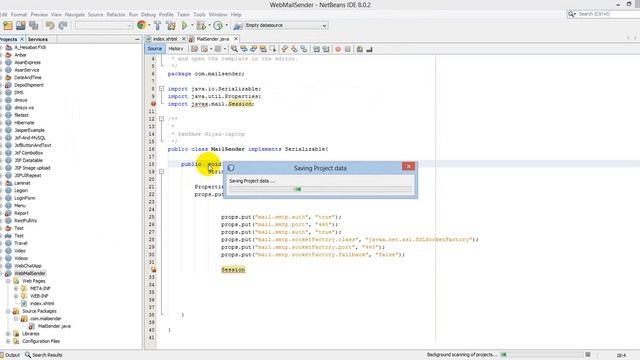Screen dimensions: 640x360
Task: Open the project configuration combo box
Action: coord(104,25)
